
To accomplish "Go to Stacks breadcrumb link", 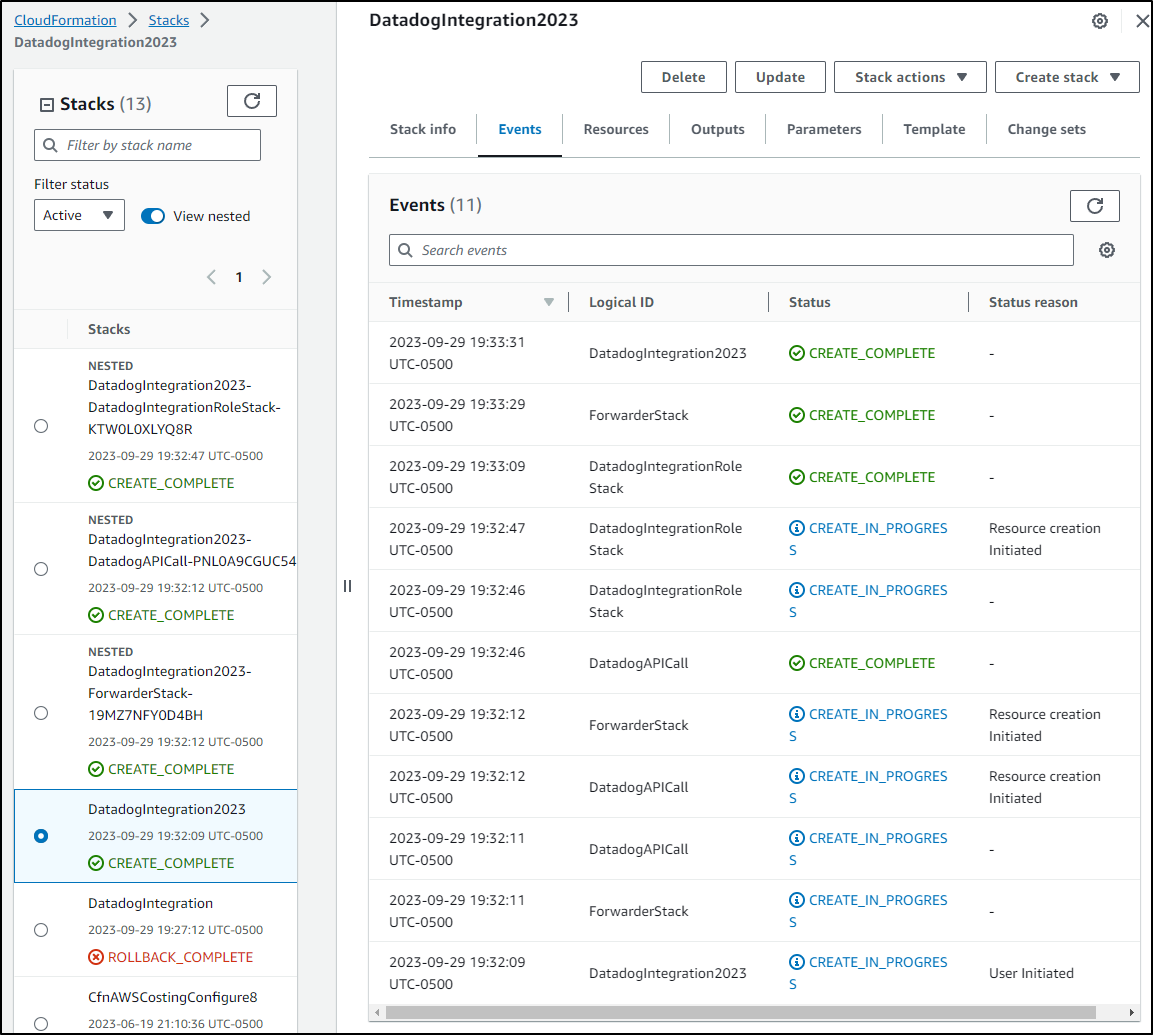I will (x=168, y=21).
